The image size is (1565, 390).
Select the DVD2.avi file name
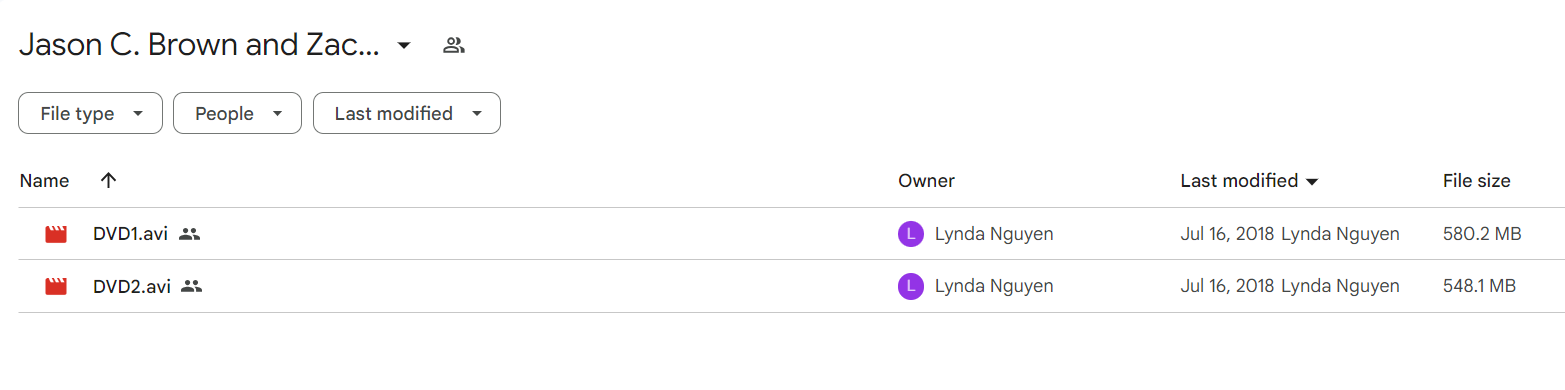click(x=132, y=286)
